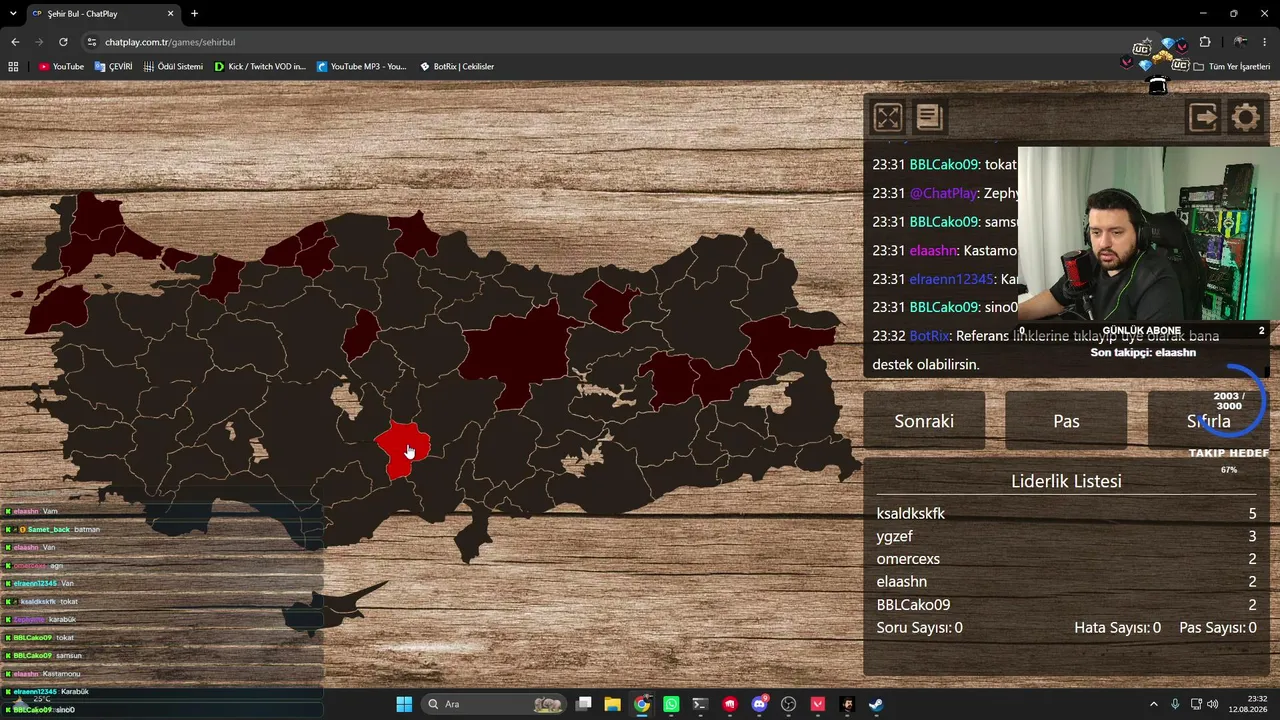The image size is (1280, 720).
Task: Show hidden system tray icons
Action: click(x=1153, y=704)
